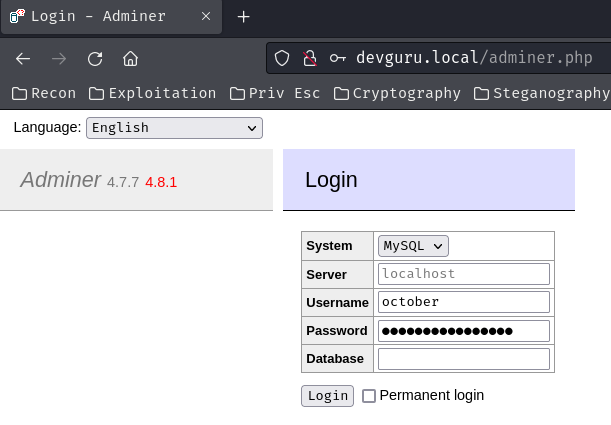
Task: Click the Server input field
Action: click(x=464, y=274)
